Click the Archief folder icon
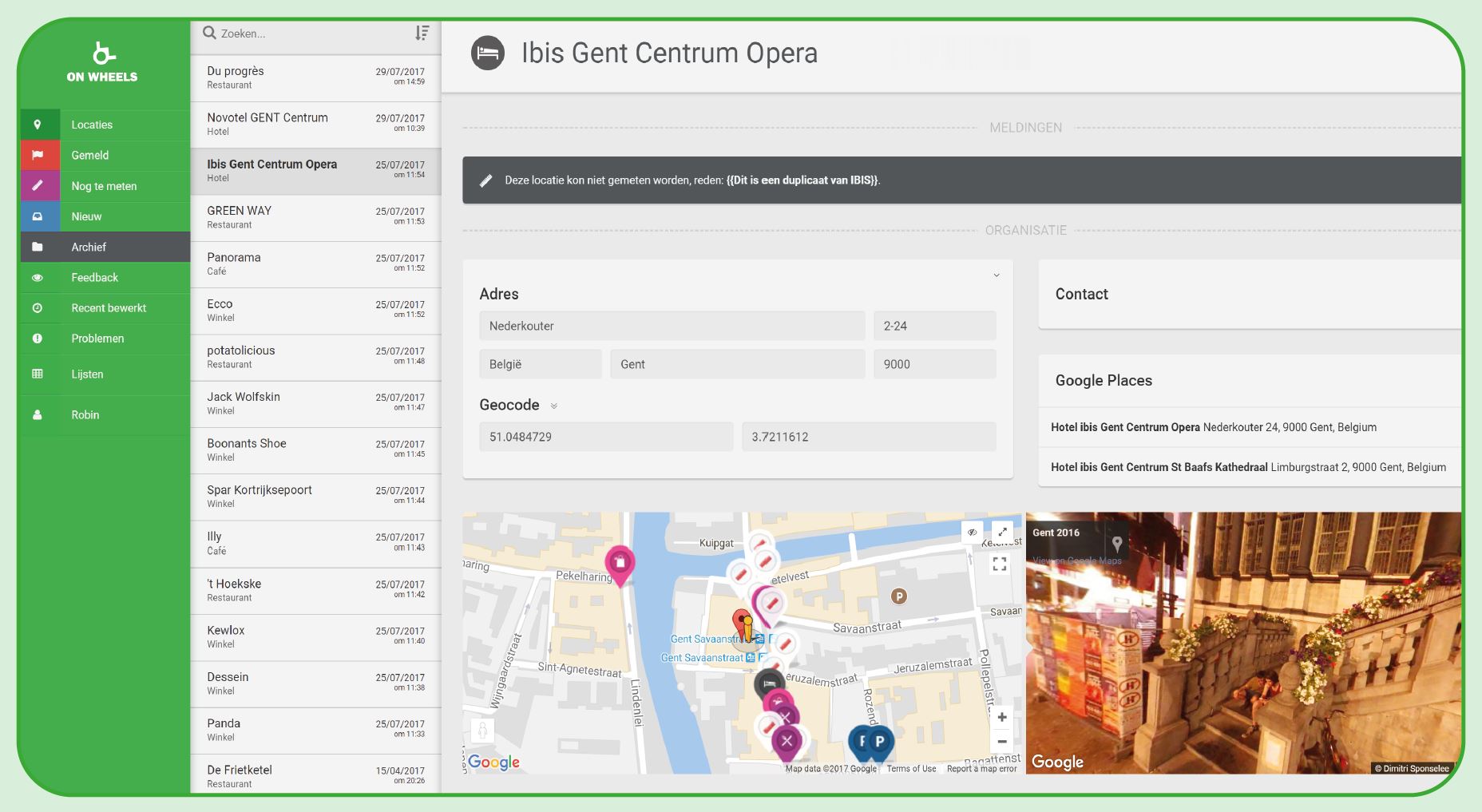Screen dimensions: 1482x812 [38, 247]
